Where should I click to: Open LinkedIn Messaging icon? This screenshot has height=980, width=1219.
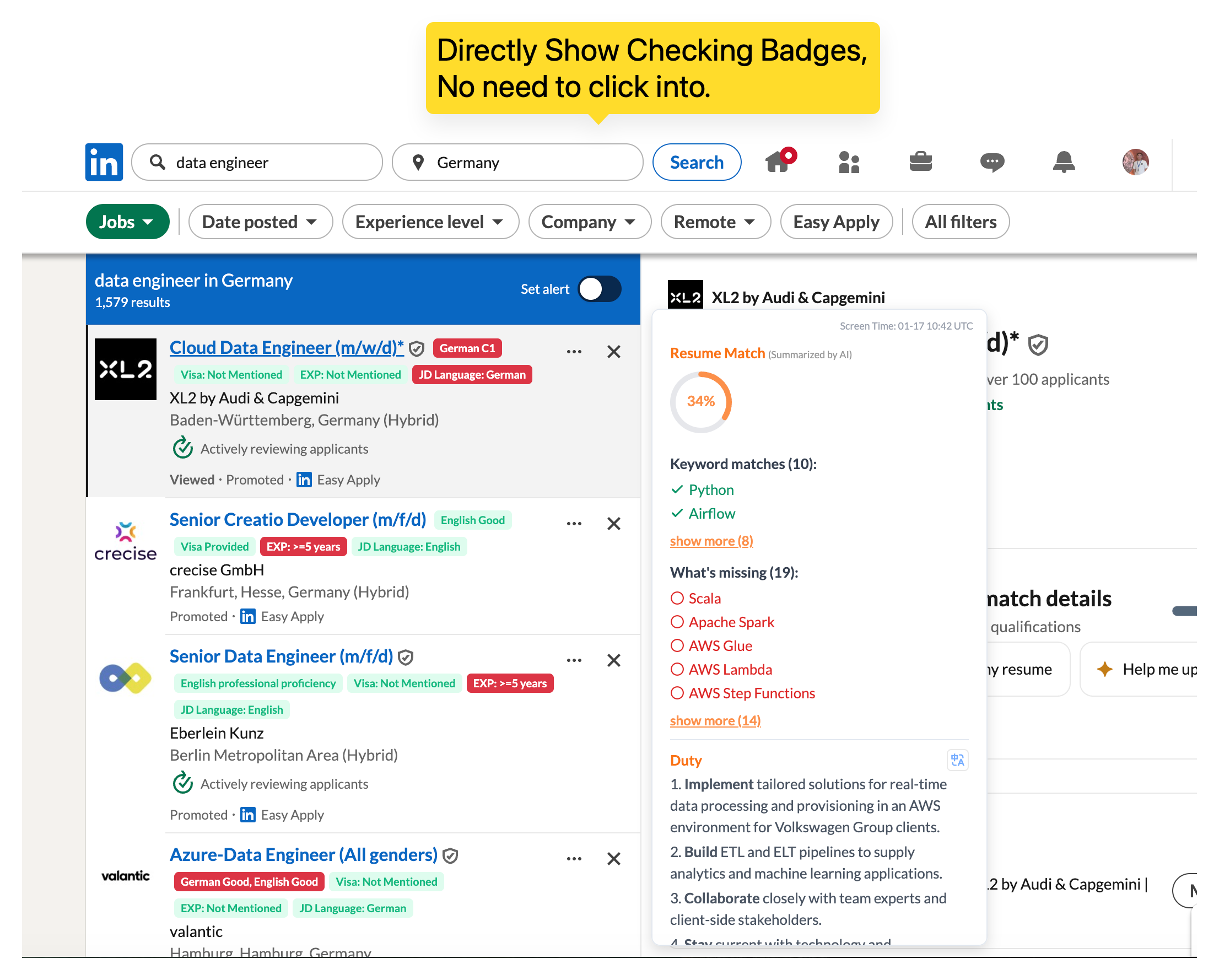993,162
